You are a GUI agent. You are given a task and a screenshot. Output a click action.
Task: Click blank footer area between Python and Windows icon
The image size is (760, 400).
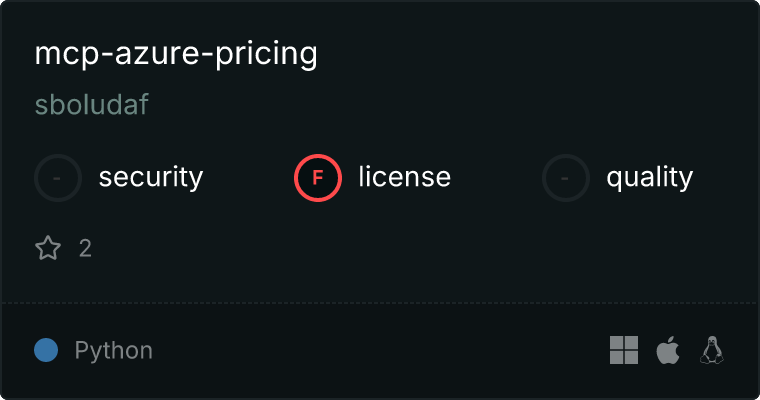(380, 350)
